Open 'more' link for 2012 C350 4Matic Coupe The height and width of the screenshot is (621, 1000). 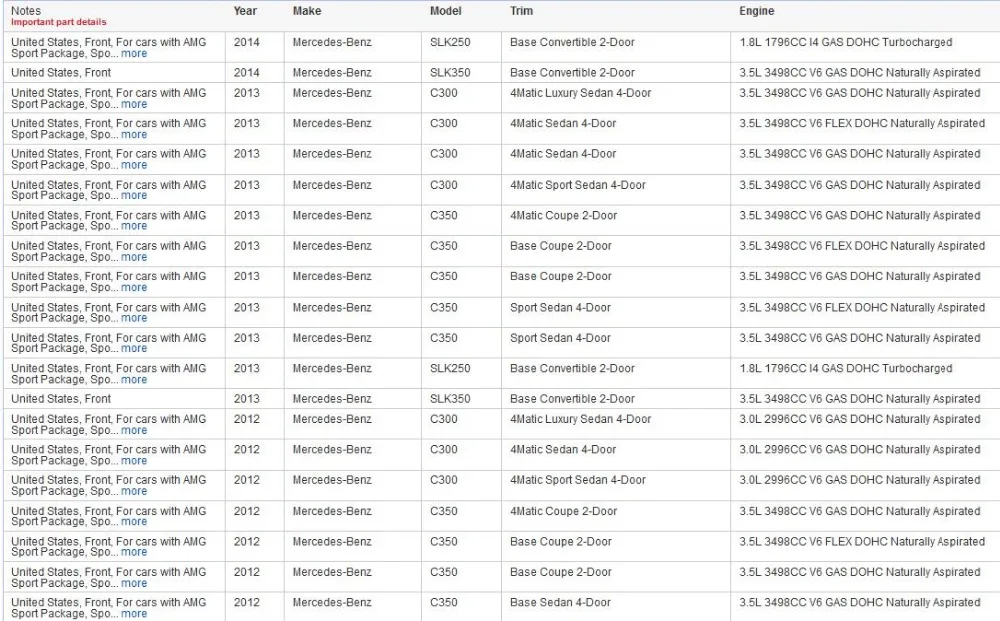click(x=134, y=522)
